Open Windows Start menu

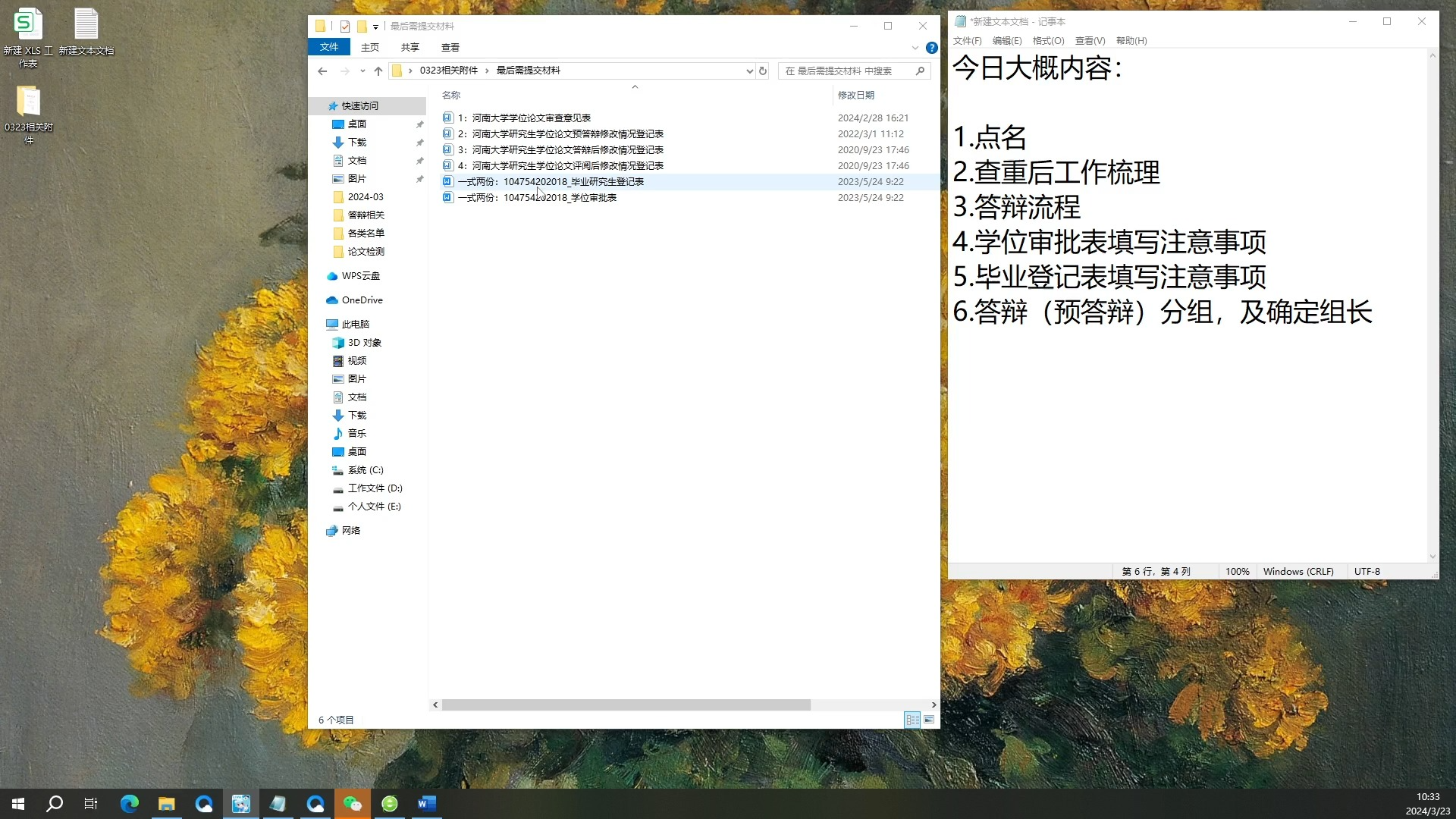point(18,804)
